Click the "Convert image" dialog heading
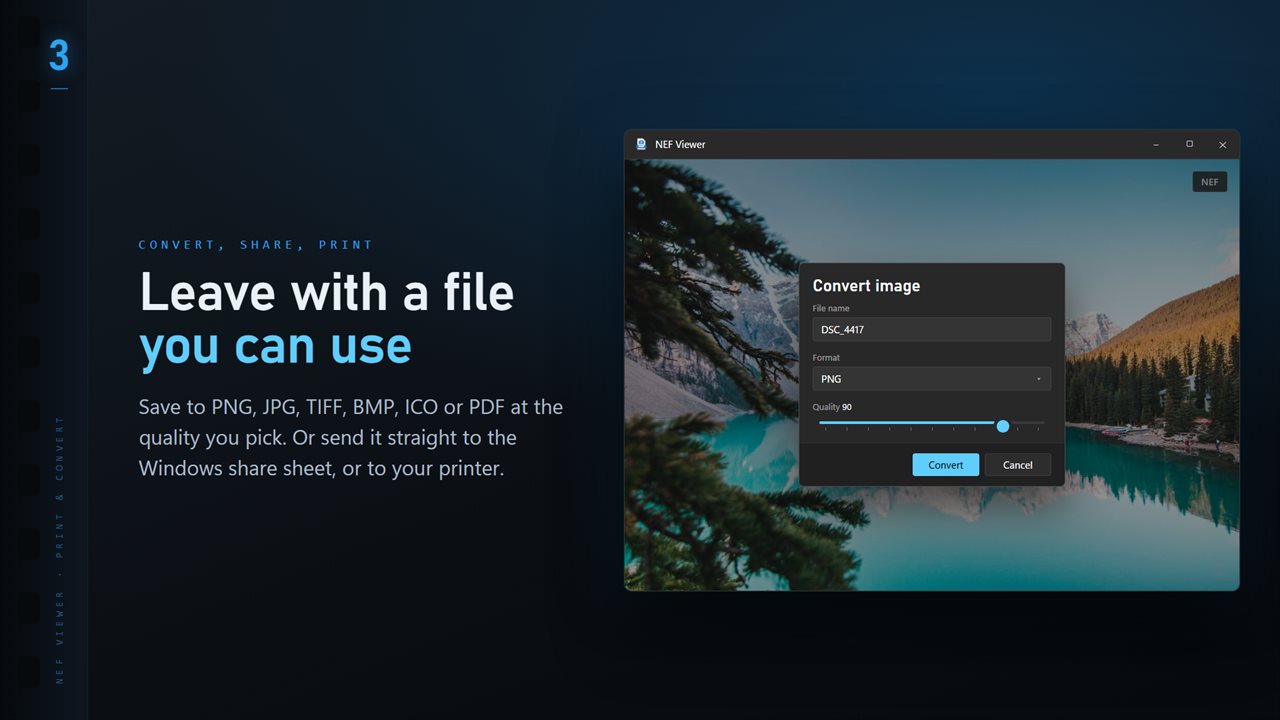Image resolution: width=1280 pixels, height=720 pixels. point(866,286)
